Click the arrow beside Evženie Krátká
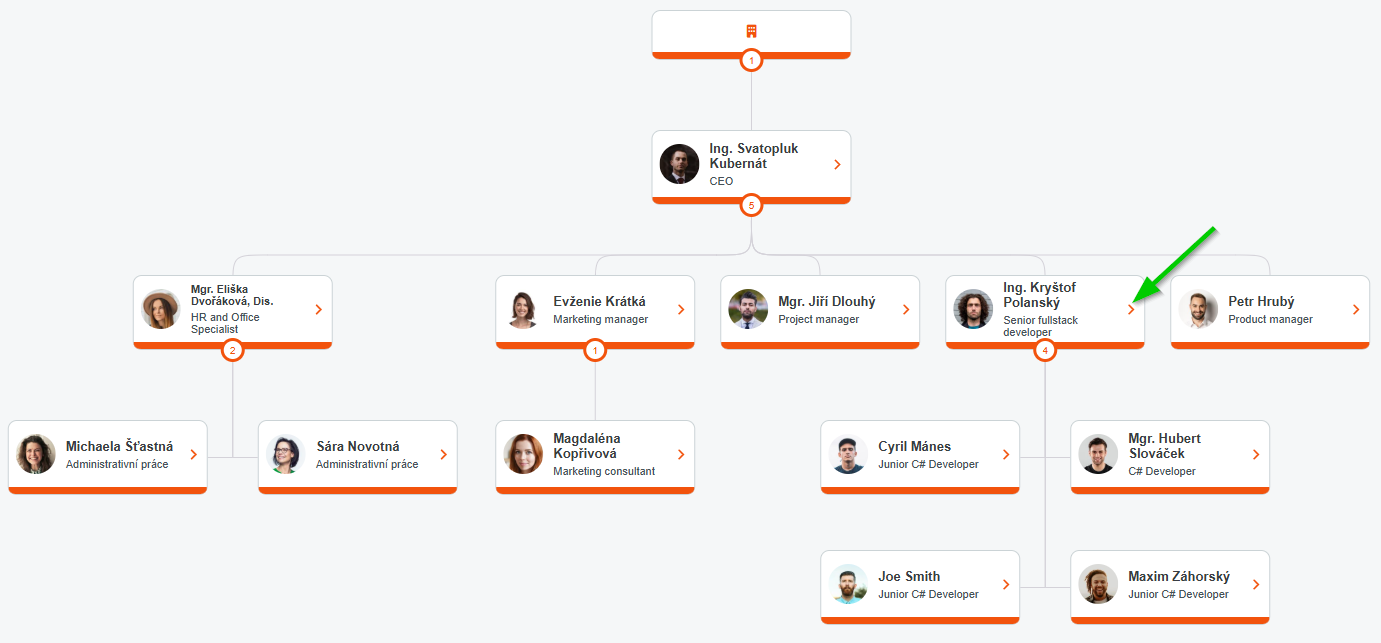Image resolution: width=1381 pixels, height=643 pixels. pyautogui.click(x=681, y=310)
